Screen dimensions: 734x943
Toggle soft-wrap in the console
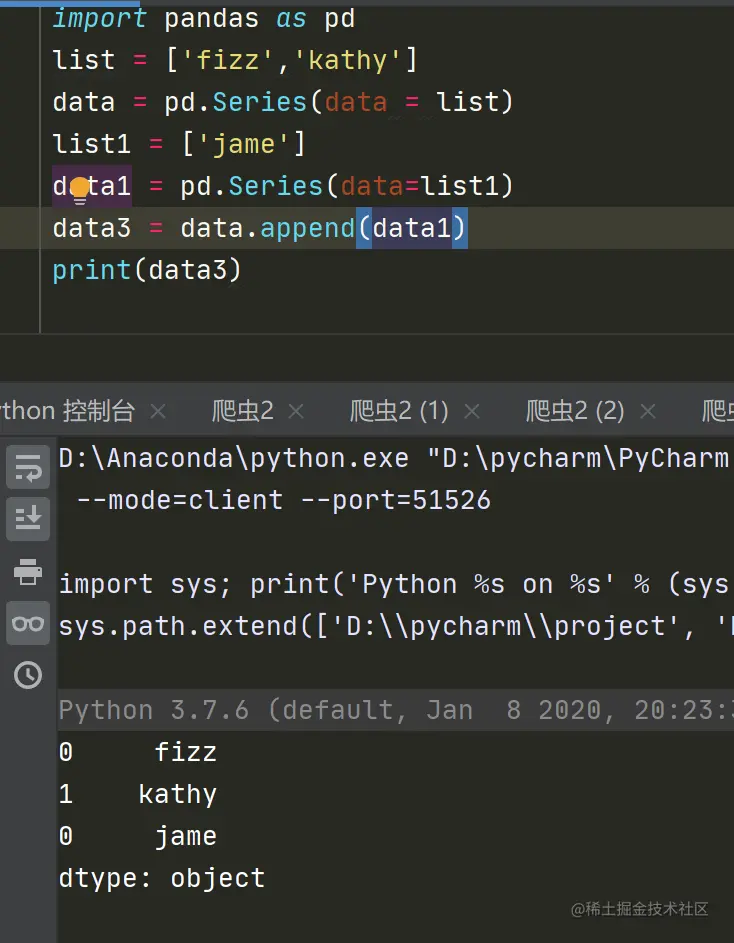(28, 467)
